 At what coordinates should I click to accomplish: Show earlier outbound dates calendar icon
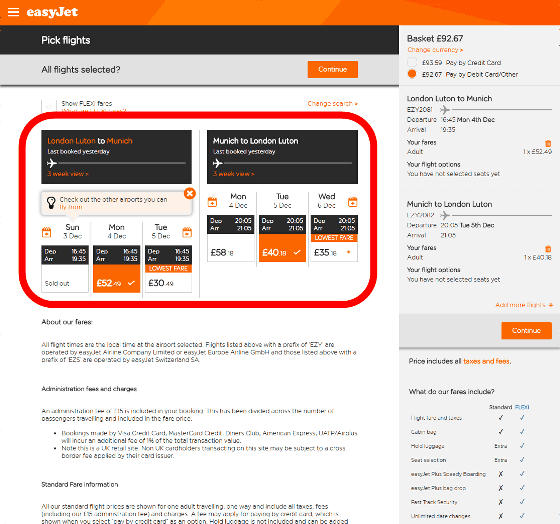click(x=46, y=233)
